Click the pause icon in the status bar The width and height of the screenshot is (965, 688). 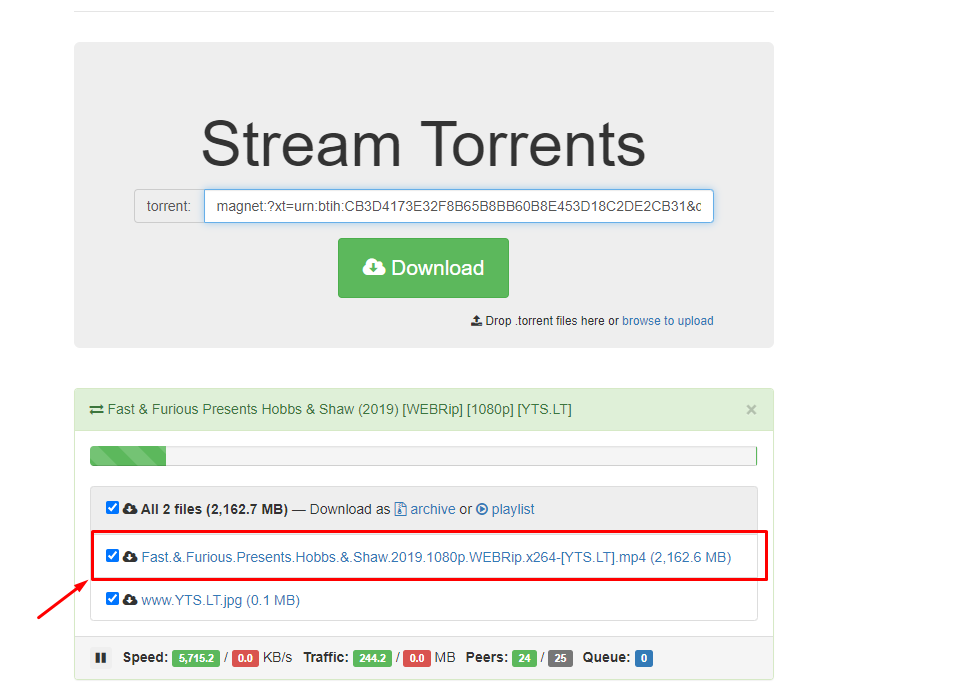[100, 657]
